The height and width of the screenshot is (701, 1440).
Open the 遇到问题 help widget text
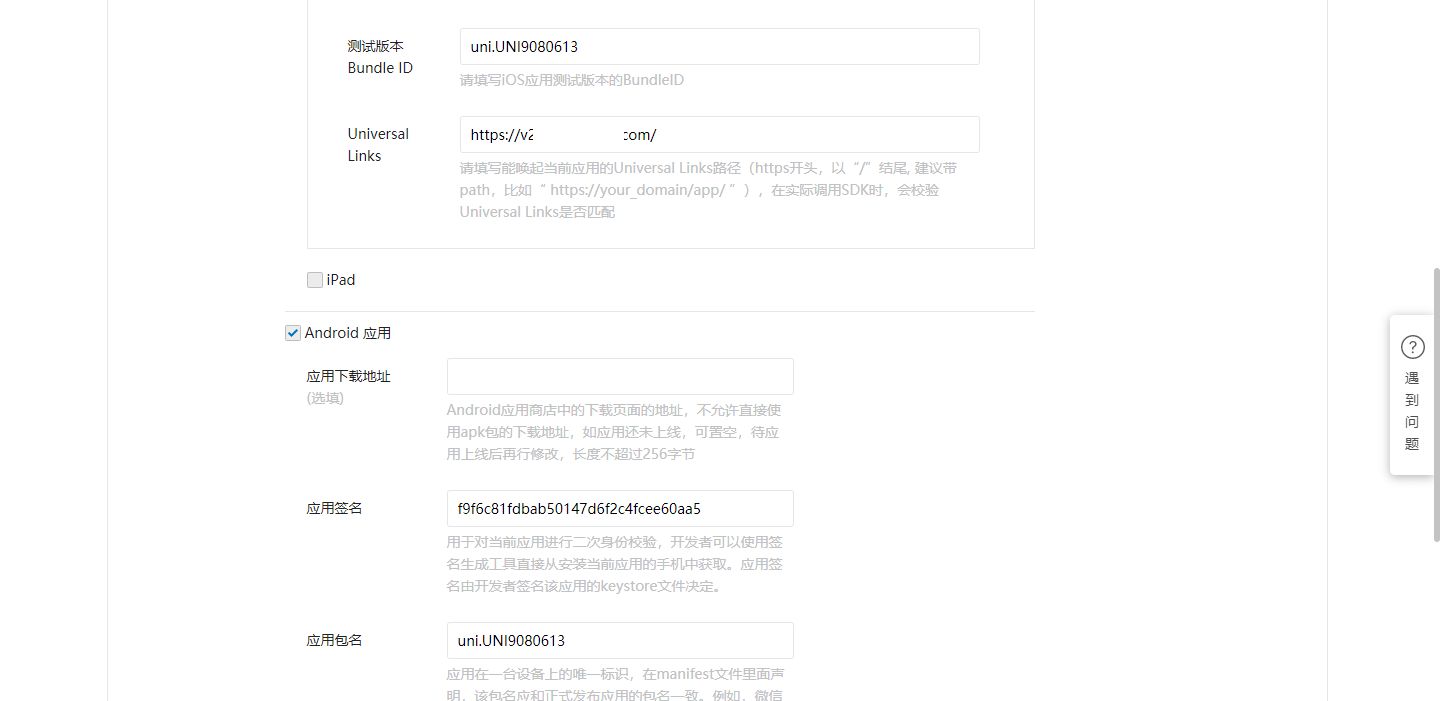click(1412, 411)
